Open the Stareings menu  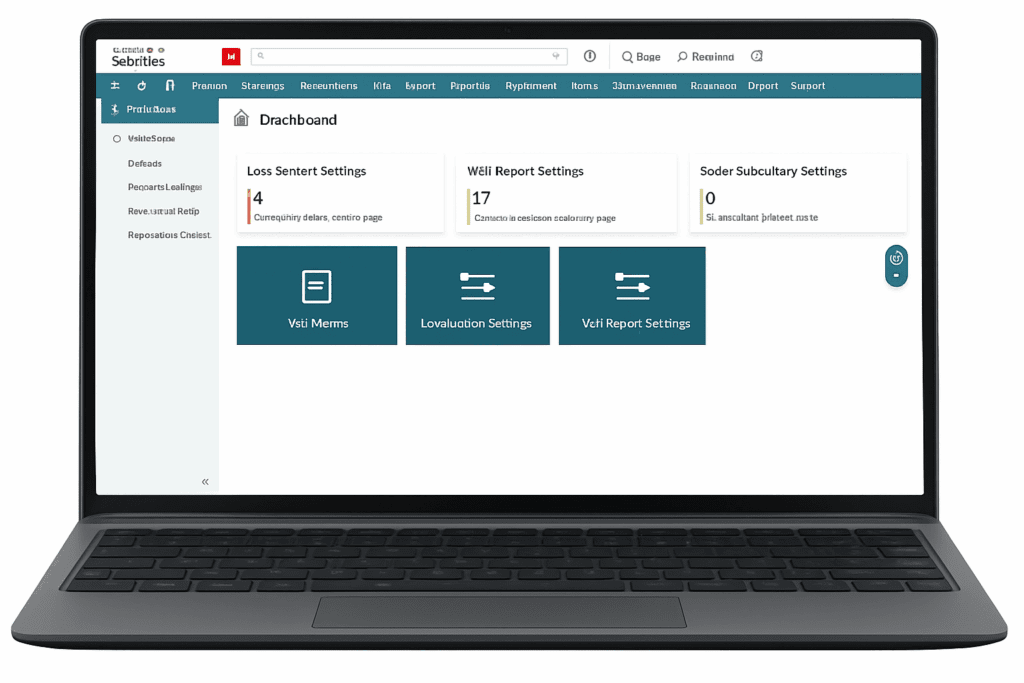263,86
